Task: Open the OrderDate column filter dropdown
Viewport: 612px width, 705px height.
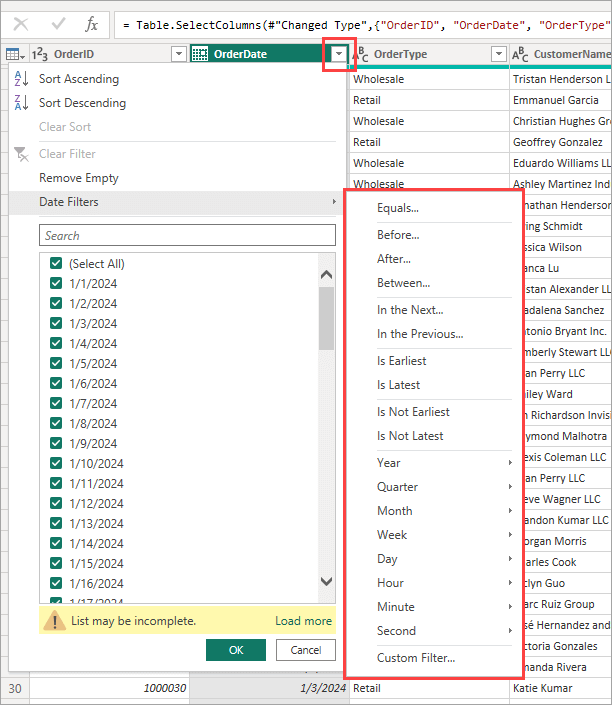Action: (339, 54)
